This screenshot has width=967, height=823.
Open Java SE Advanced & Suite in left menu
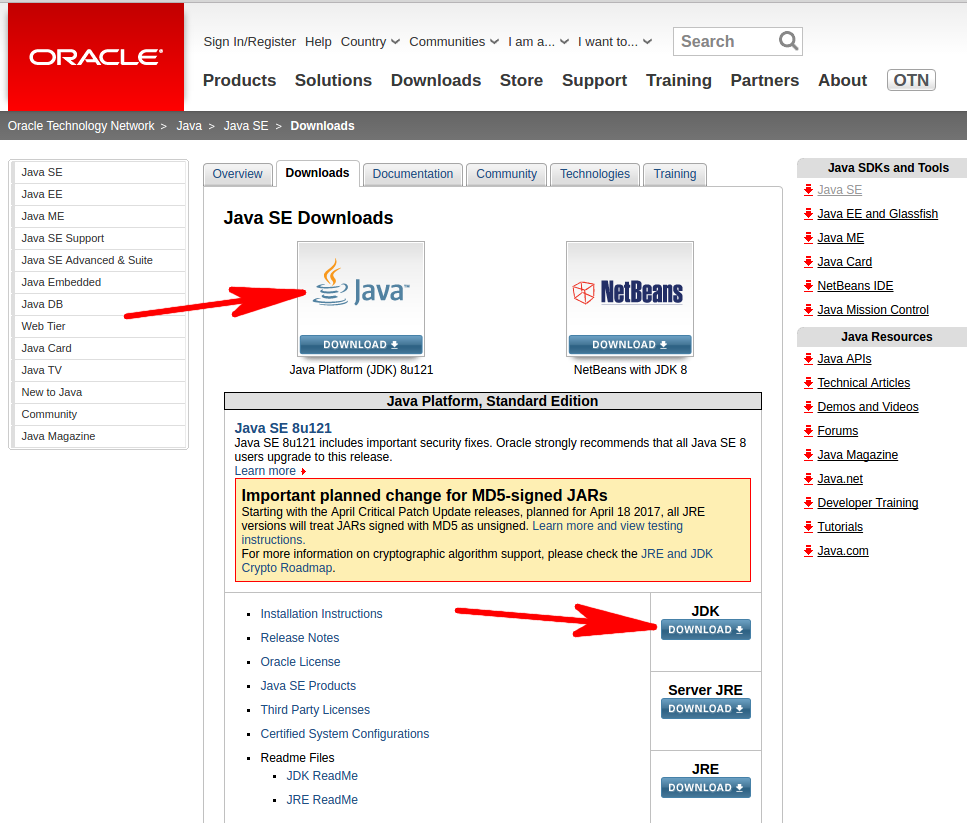coord(99,260)
